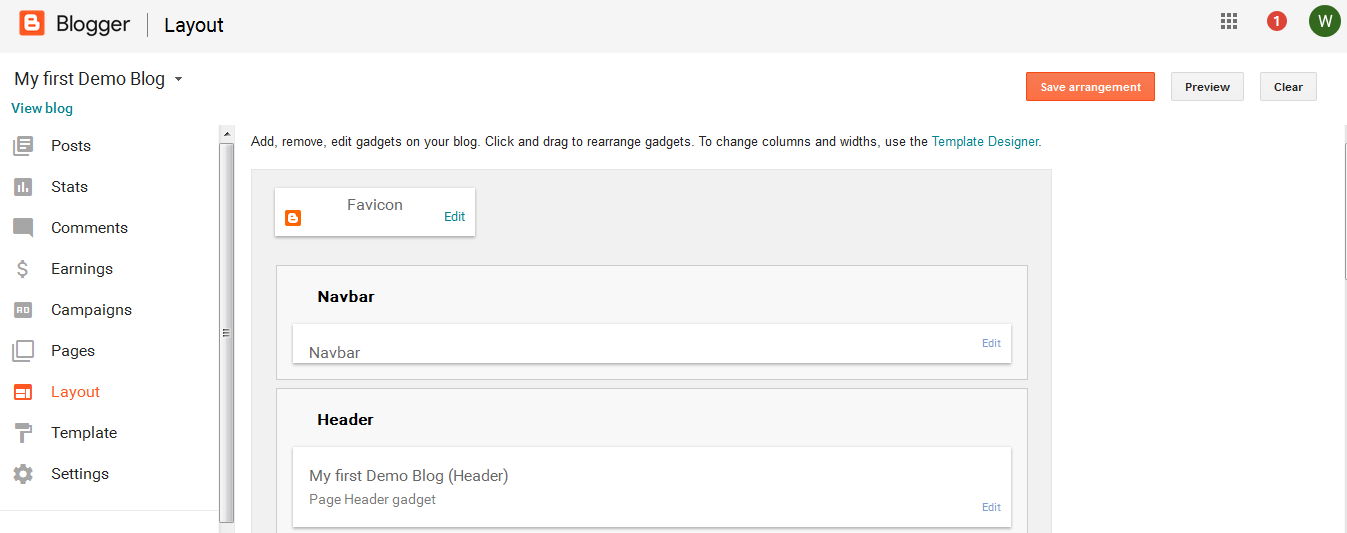This screenshot has width=1347, height=533.
Task: Click the Blogger logo icon
Action: point(32,23)
